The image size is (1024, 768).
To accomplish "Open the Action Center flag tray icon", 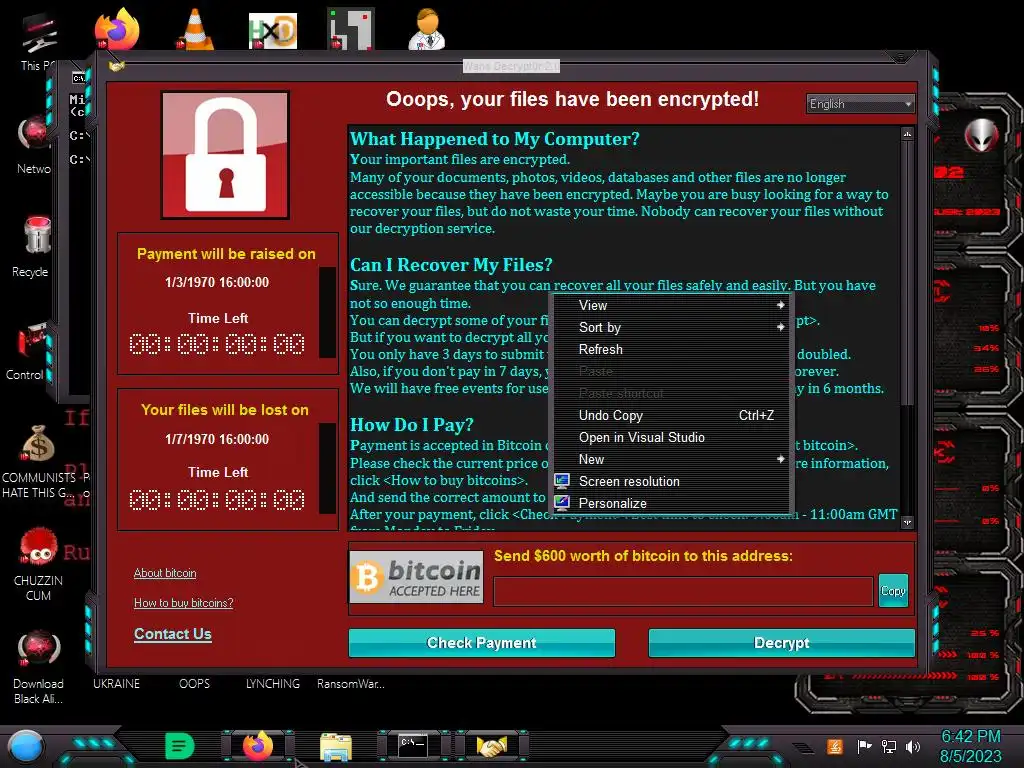I will pyautogui.click(x=864, y=746).
